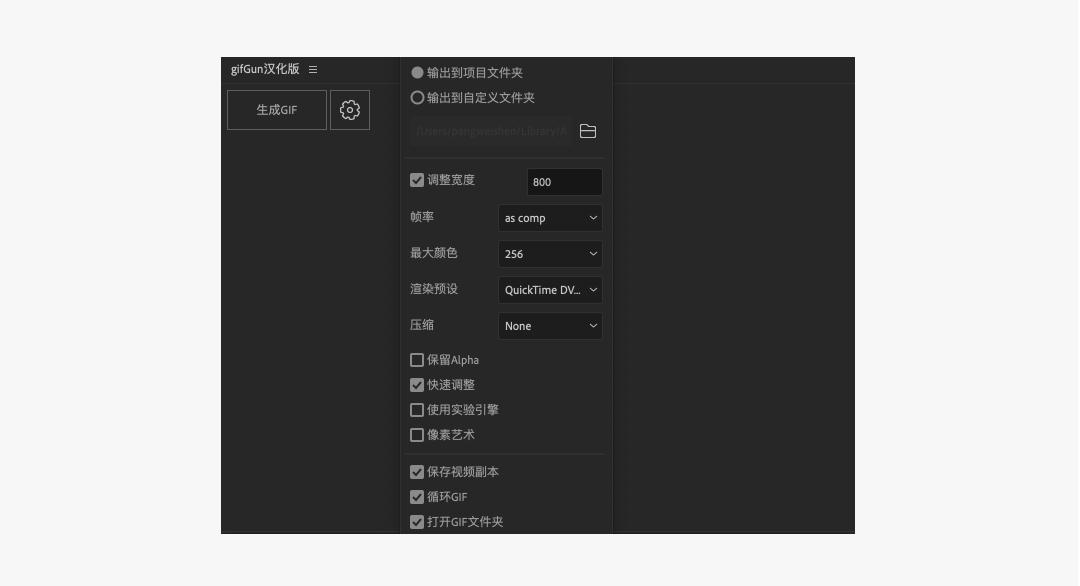The width and height of the screenshot is (1080, 586).
Task: Click the width input showing 800
Action: [x=564, y=181]
